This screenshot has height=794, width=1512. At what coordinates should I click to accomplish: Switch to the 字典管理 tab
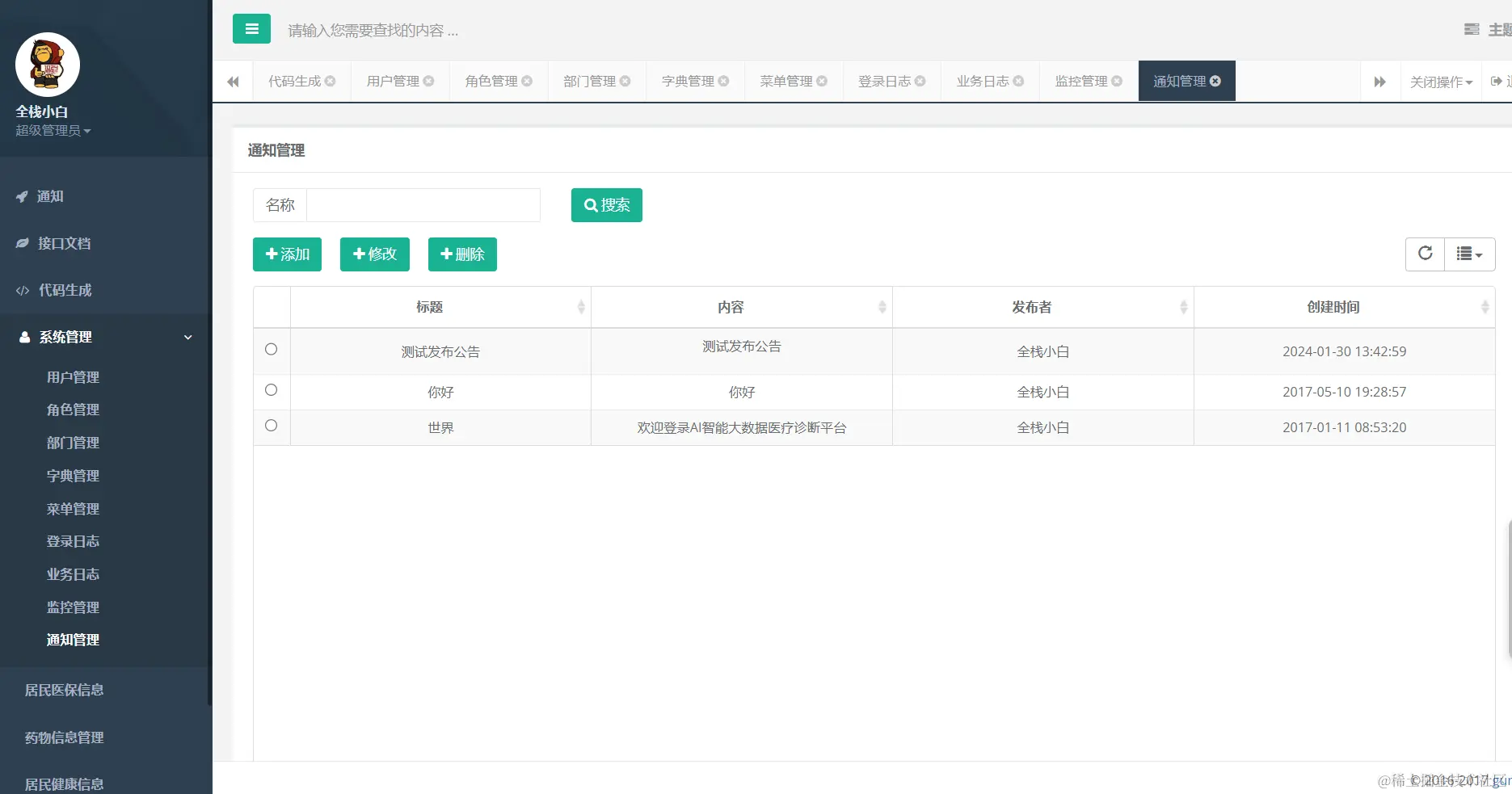[x=695, y=81]
